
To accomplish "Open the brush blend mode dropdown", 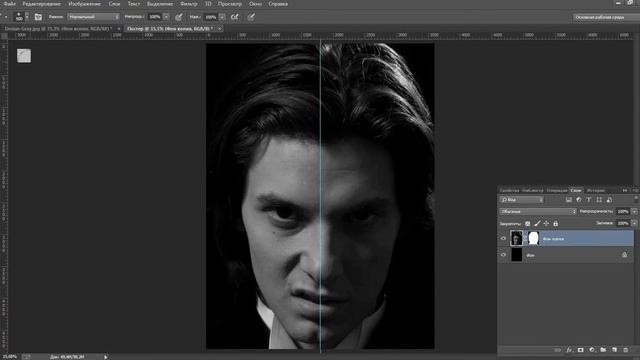I will [93, 17].
